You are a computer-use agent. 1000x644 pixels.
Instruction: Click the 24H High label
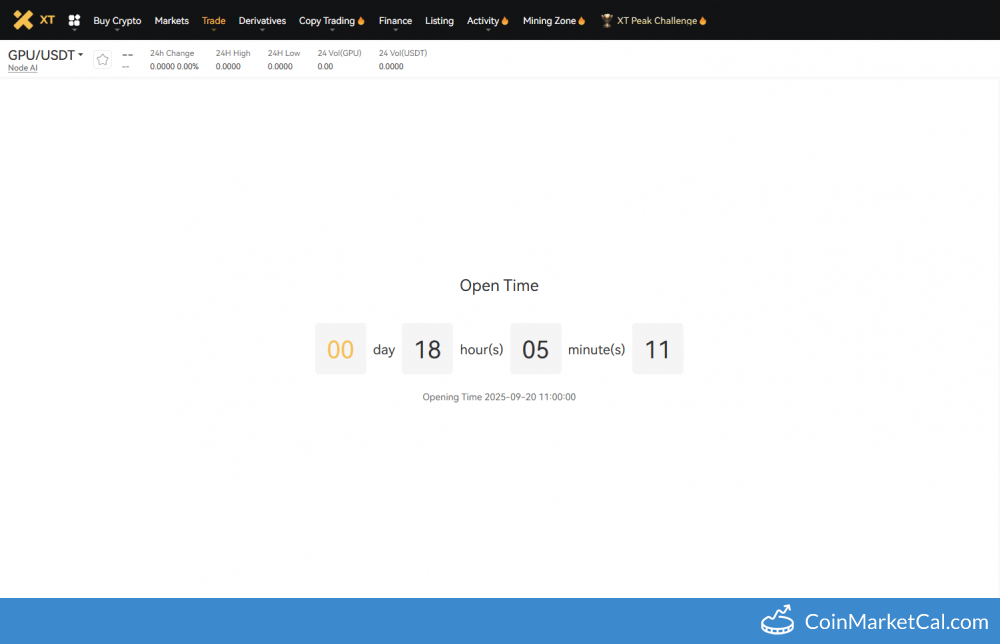click(233, 53)
